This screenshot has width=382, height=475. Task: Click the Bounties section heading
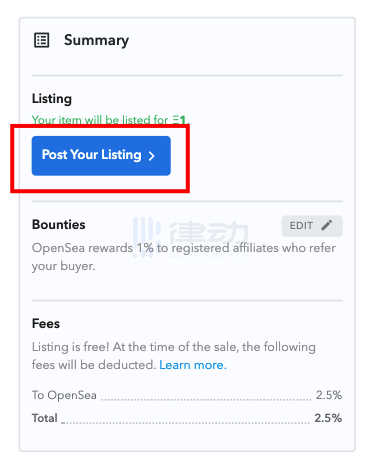click(x=59, y=225)
